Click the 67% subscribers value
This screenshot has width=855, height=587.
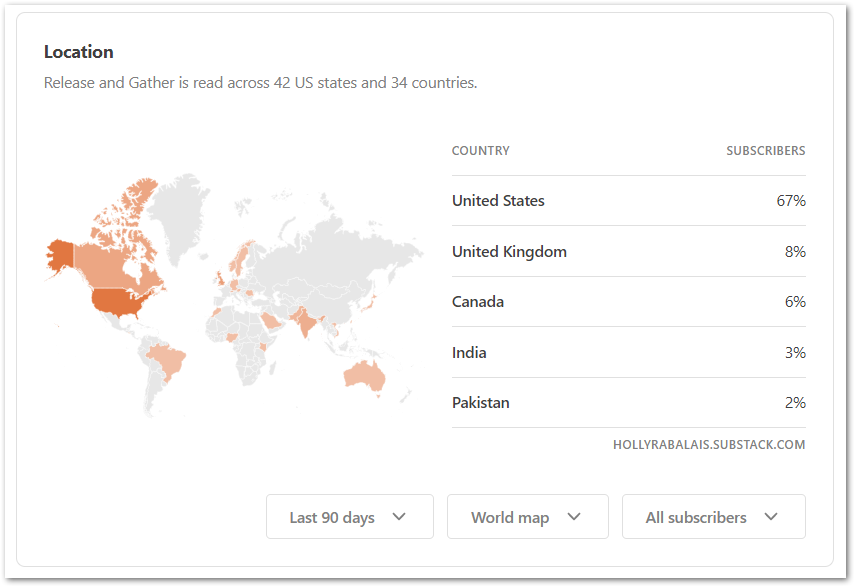click(791, 201)
